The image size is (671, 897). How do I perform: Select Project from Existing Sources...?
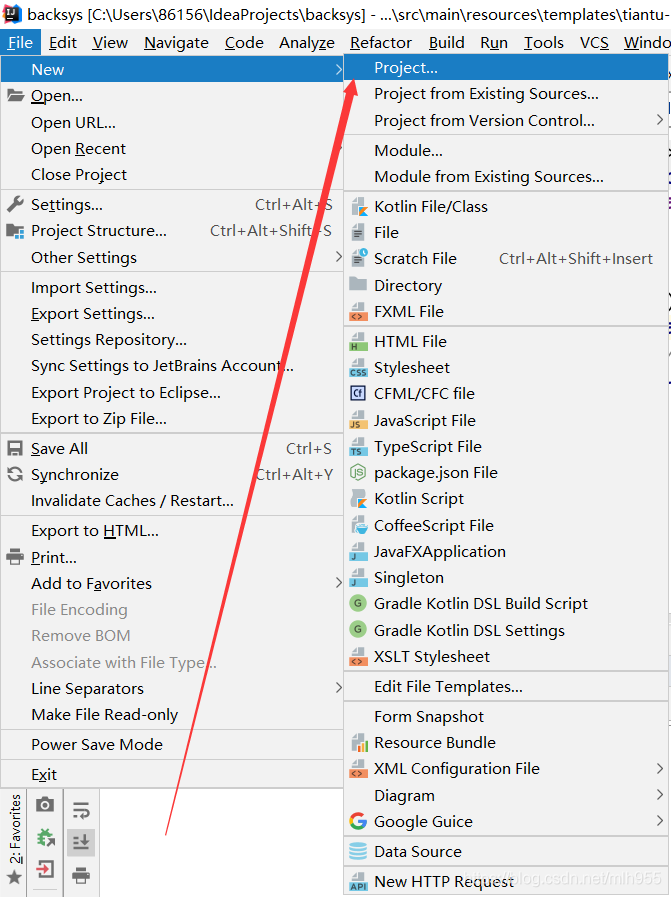(x=506, y=94)
